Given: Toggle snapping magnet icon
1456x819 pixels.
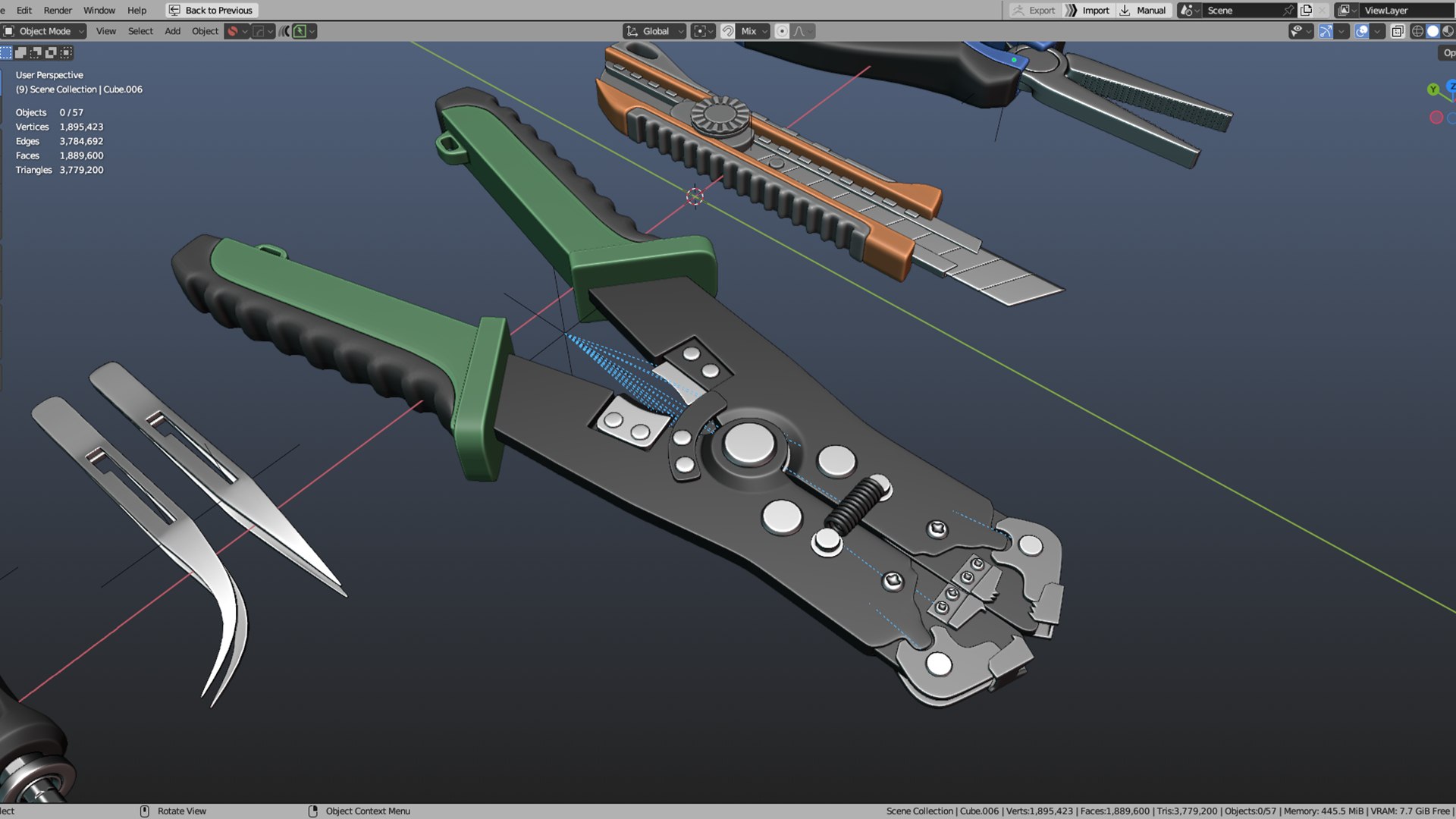Looking at the screenshot, I should click(x=727, y=31).
